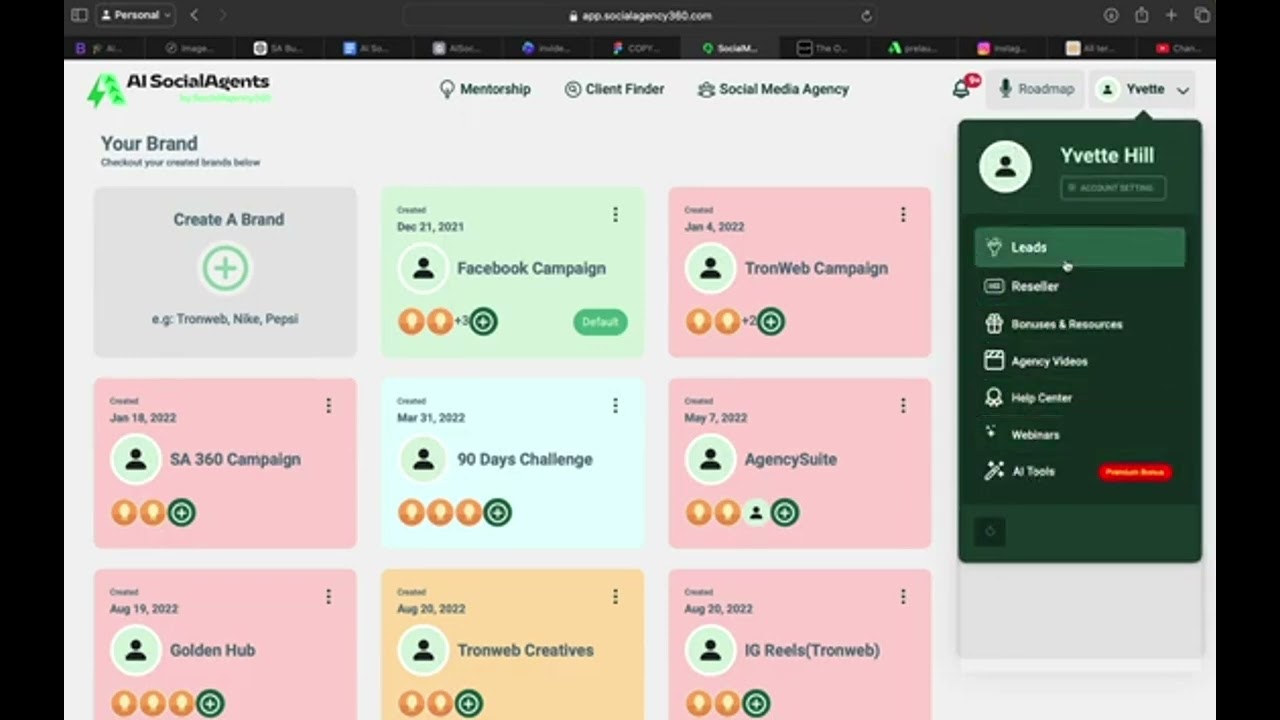Image resolution: width=1280 pixels, height=720 pixels.
Task: Open options for 90 Days Challenge card
Action: tap(615, 405)
